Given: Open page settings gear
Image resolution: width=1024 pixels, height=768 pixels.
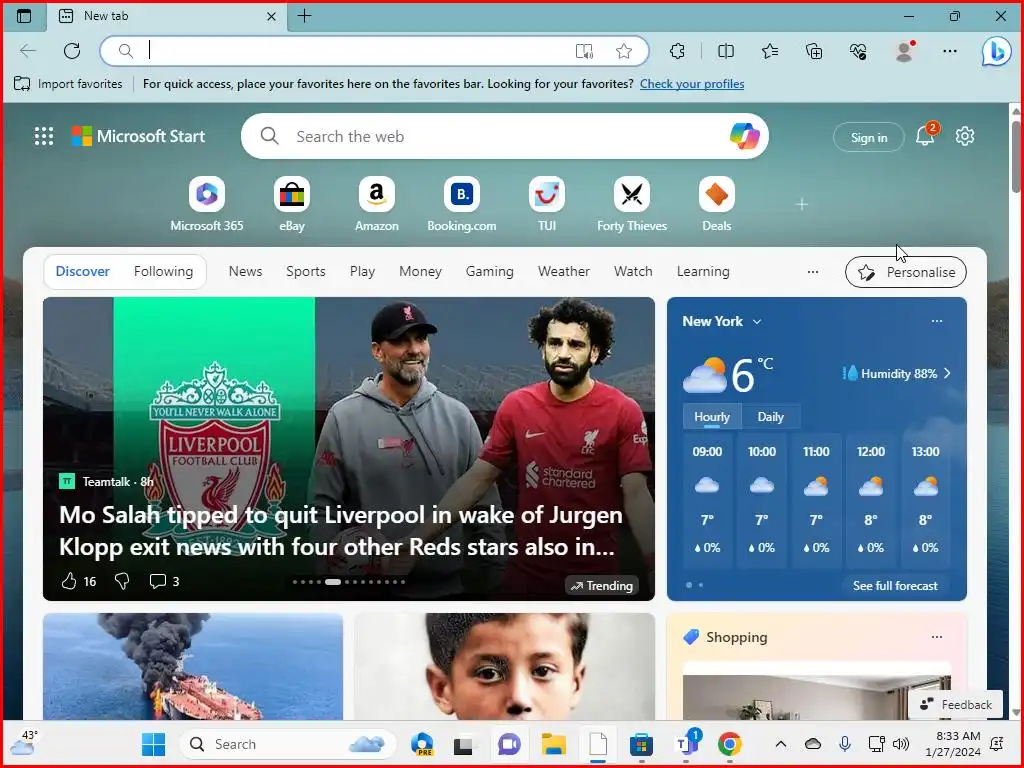Looking at the screenshot, I should (965, 136).
